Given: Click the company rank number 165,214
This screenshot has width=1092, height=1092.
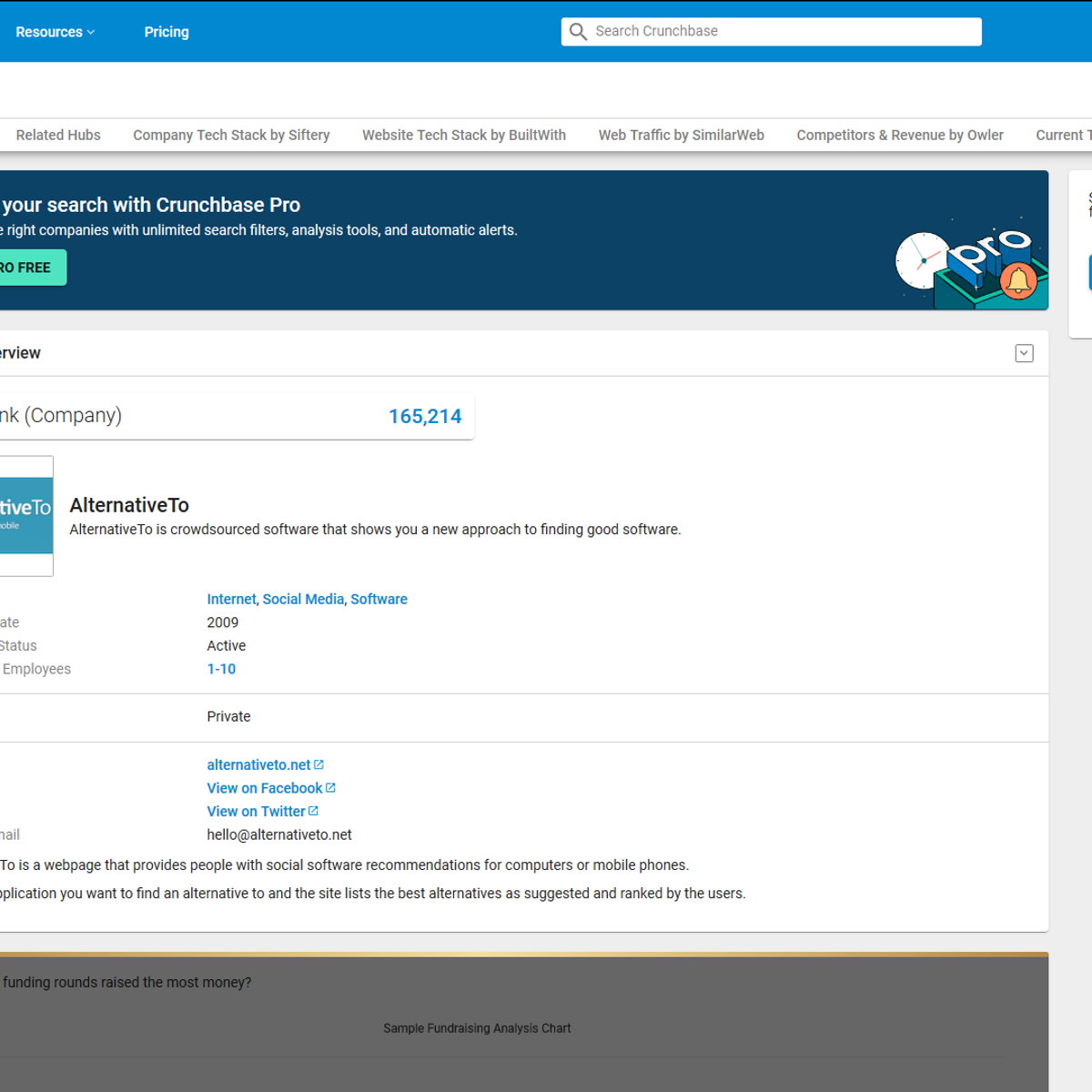Looking at the screenshot, I should (x=425, y=416).
